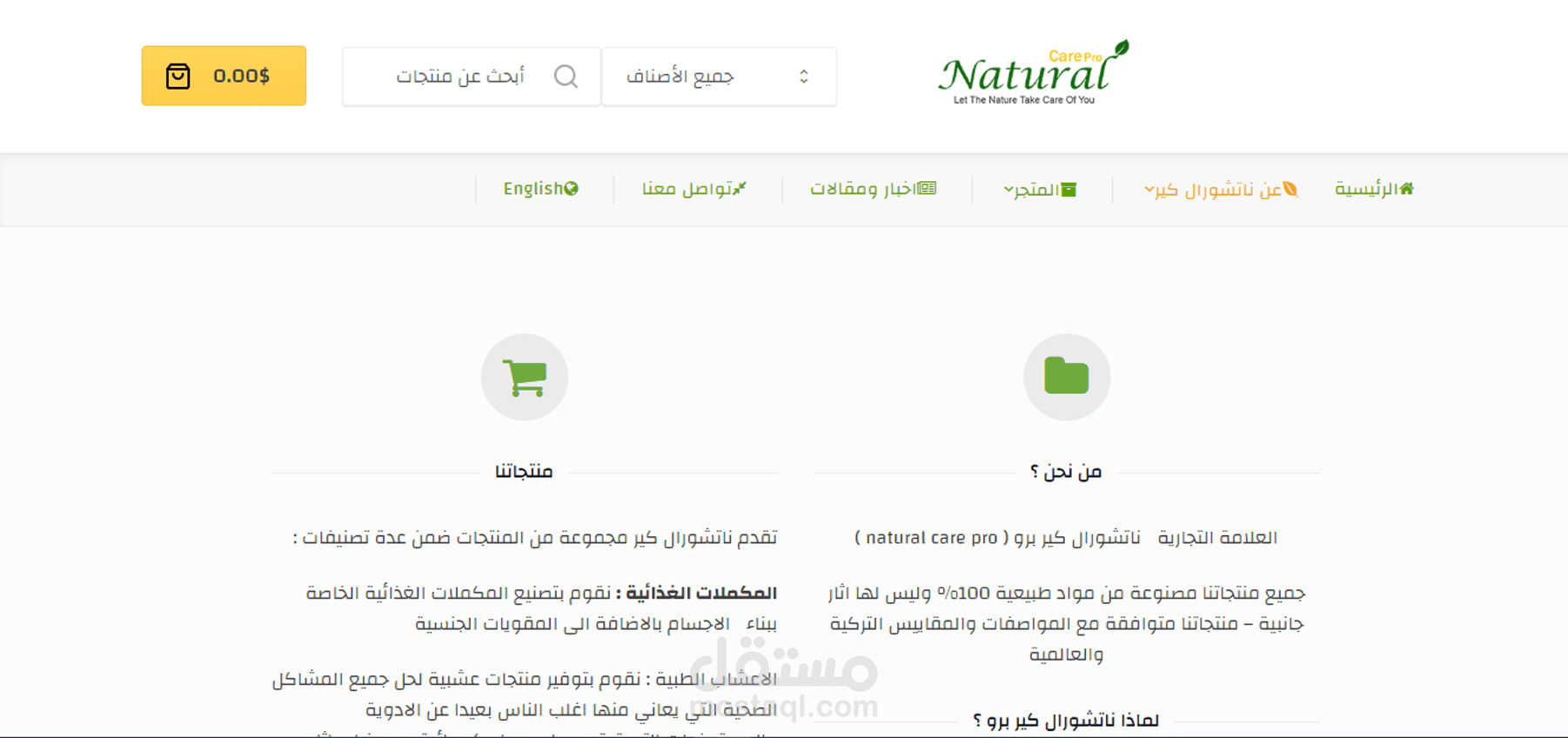Screen dimensions: 1568x738
Task: Focus the product search field أبحث عن منتجات
Action: [471, 77]
